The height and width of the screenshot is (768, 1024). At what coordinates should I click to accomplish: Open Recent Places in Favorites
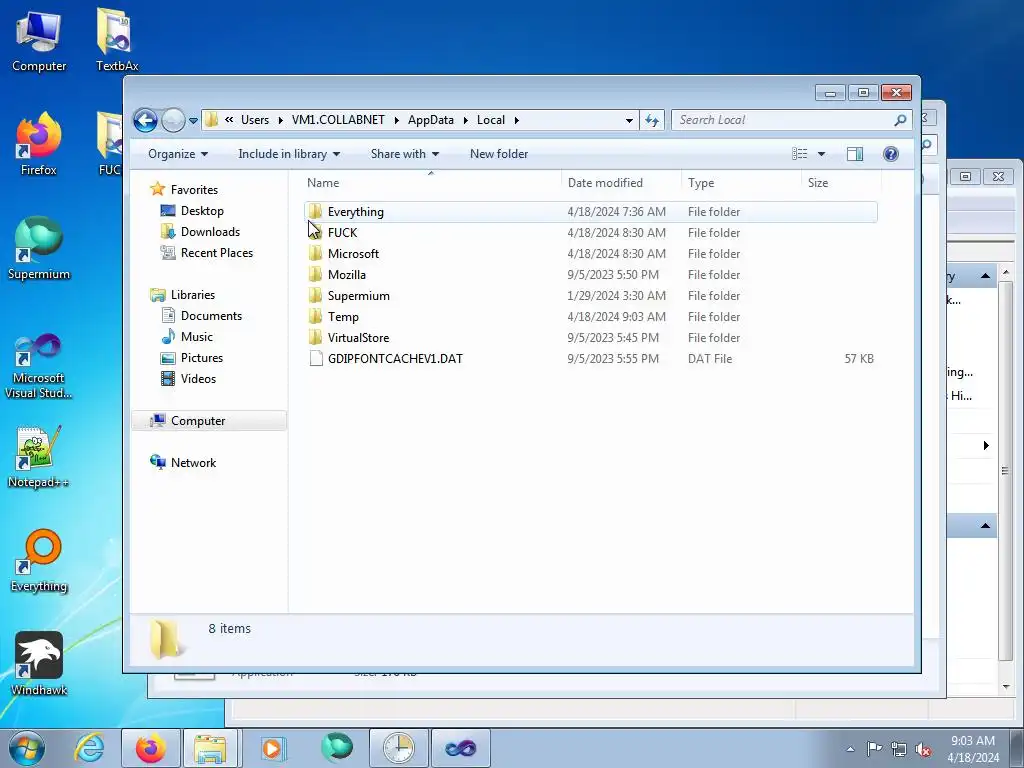(x=216, y=253)
